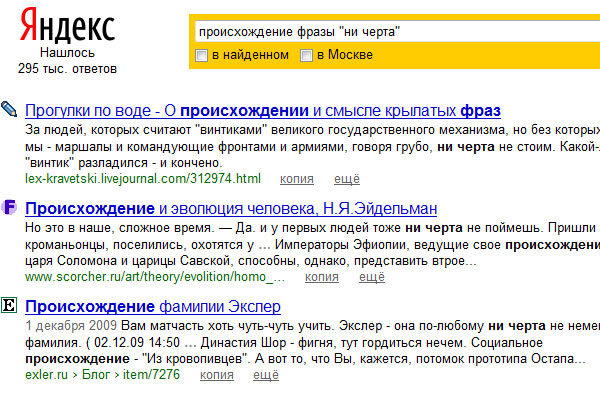Viewport: 600px width, 394px height.
Task: Open 'копия' for the livejournal result
Action: point(297,179)
